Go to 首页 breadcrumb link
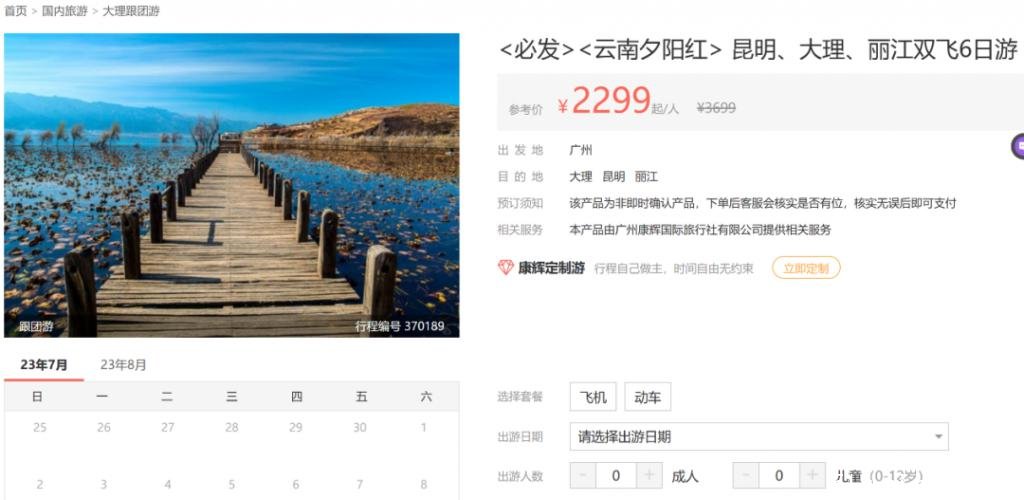The width and height of the screenshot is (1024, 500). pyautogui.click(x=16, y=11)
